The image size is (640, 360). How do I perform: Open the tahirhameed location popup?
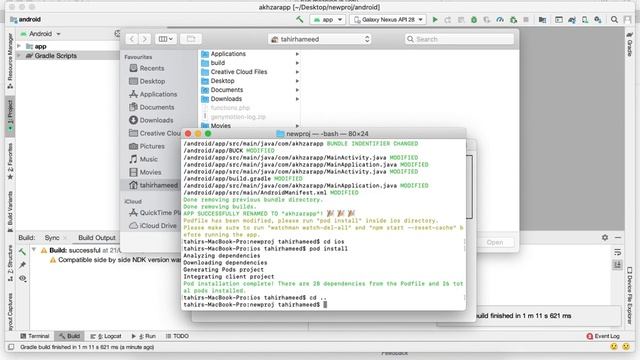320,39
